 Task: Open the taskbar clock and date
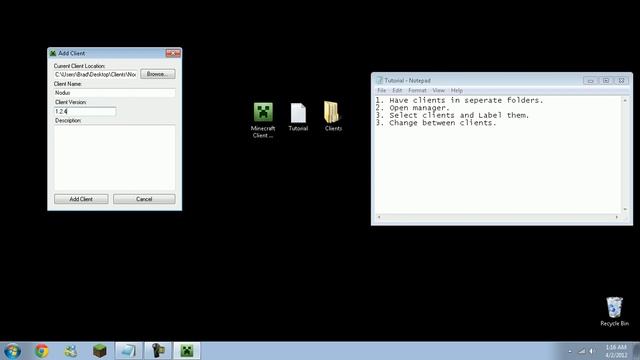tap(616, 351)
